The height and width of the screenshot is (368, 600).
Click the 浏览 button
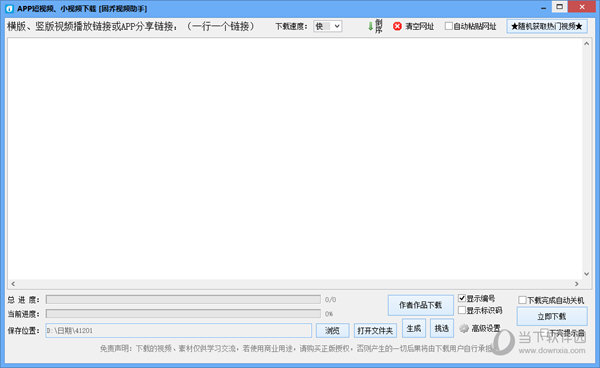click(332, 331)
